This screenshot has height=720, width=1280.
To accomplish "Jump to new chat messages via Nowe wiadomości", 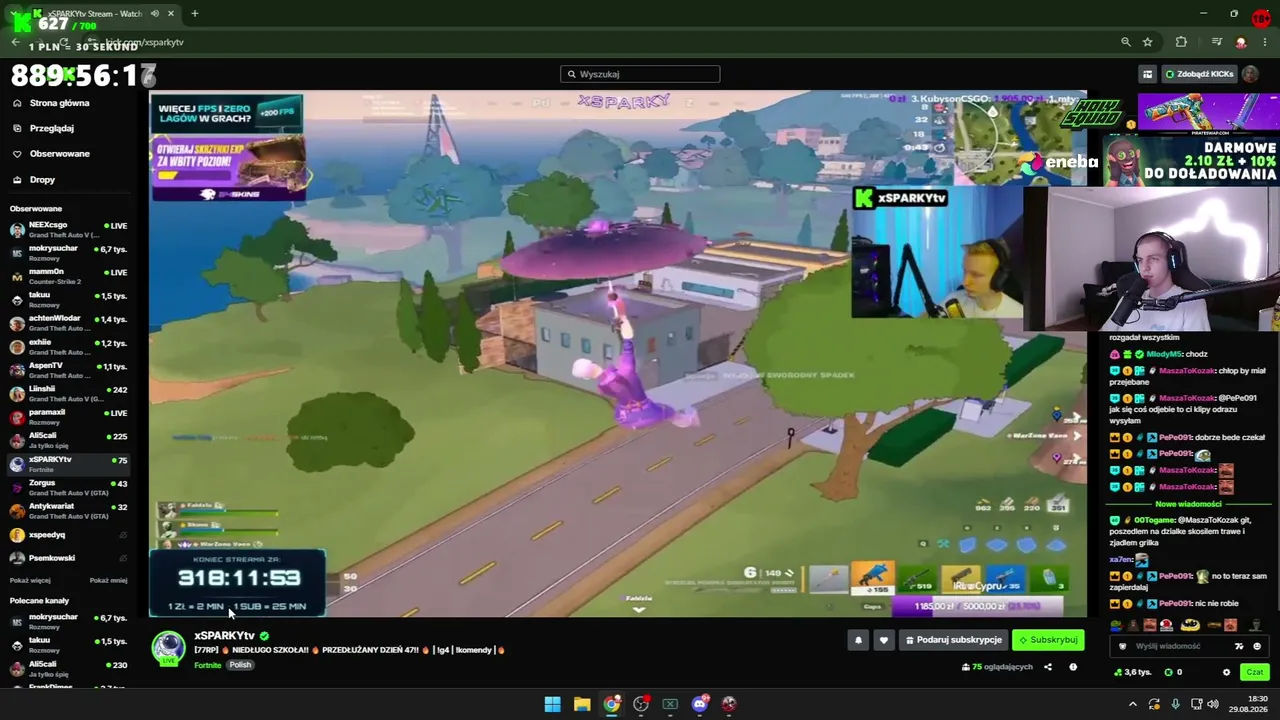I will tap(1188, 504).
